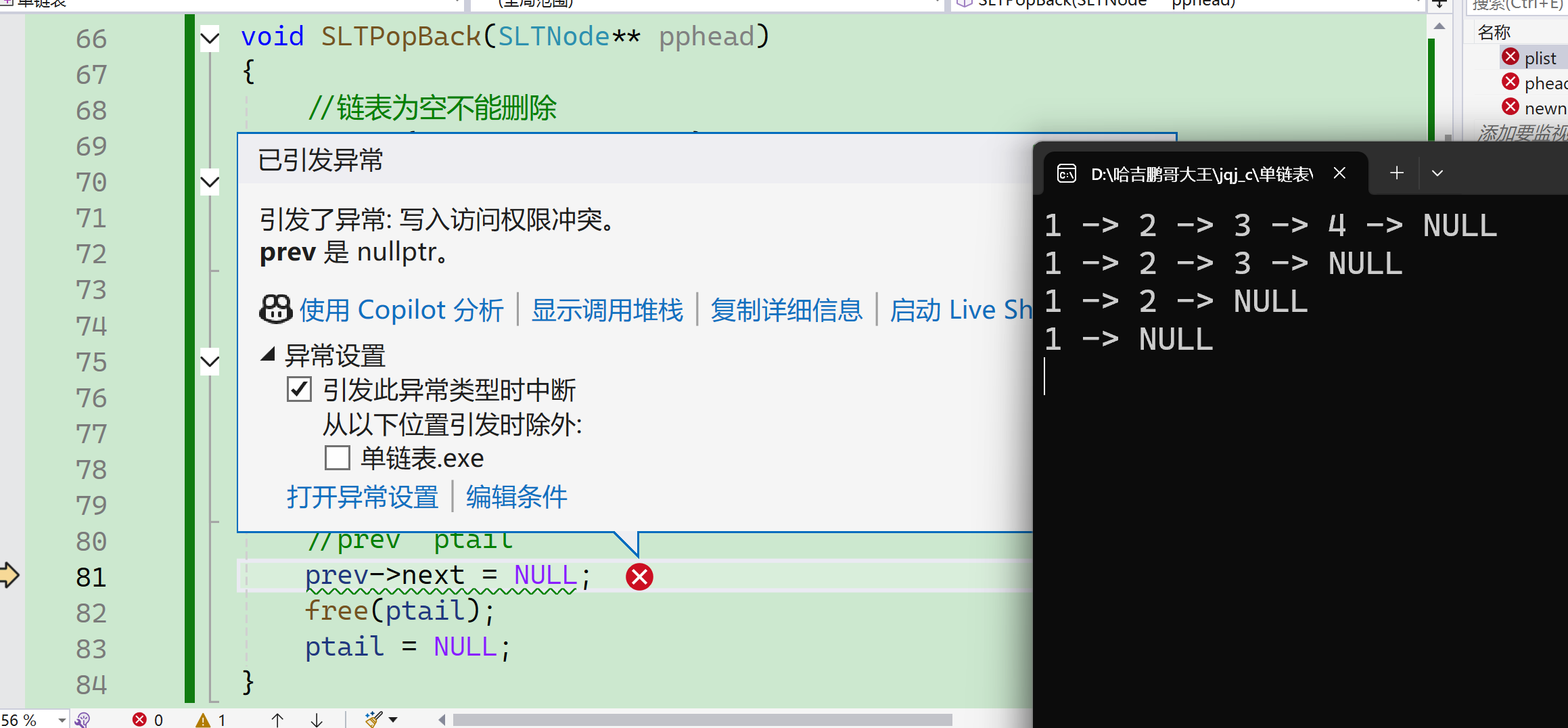Open the terminal tab dropdown chevron
1568x728 pixels.
1437,173
